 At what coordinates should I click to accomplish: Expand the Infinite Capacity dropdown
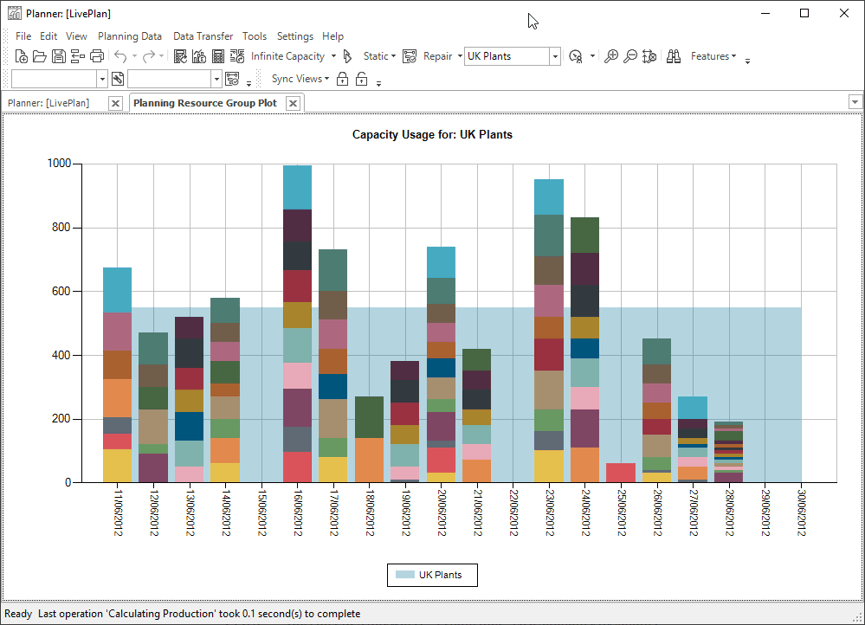click(x=333, y=57)
